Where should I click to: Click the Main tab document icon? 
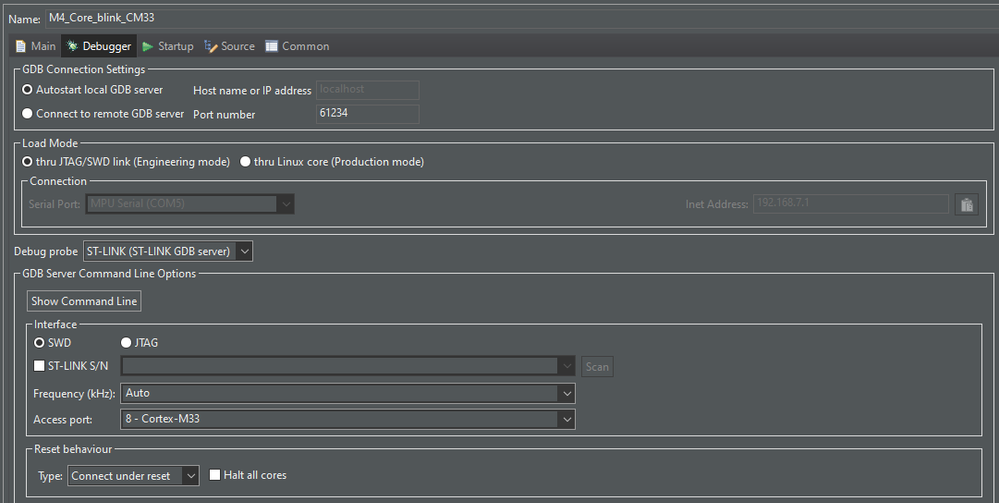click(21, 46)
